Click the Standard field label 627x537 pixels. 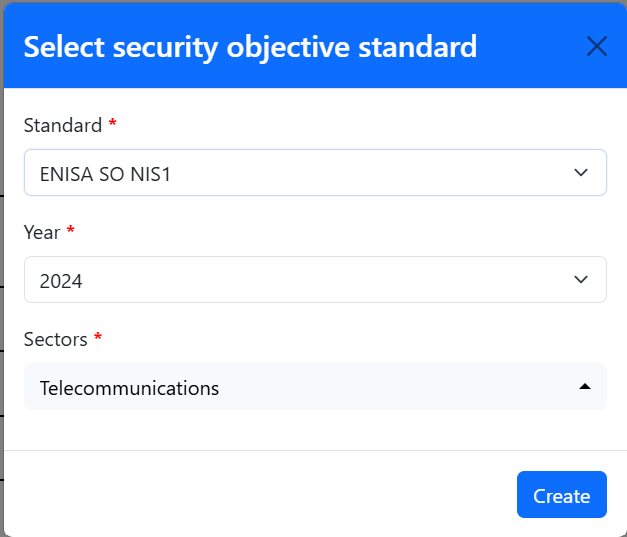[x=63, y=125]
